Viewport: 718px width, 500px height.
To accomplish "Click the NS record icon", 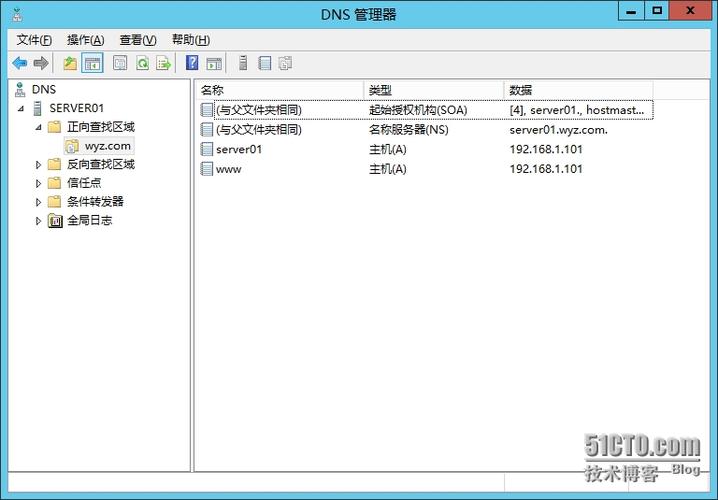I will tap(207, 130).
